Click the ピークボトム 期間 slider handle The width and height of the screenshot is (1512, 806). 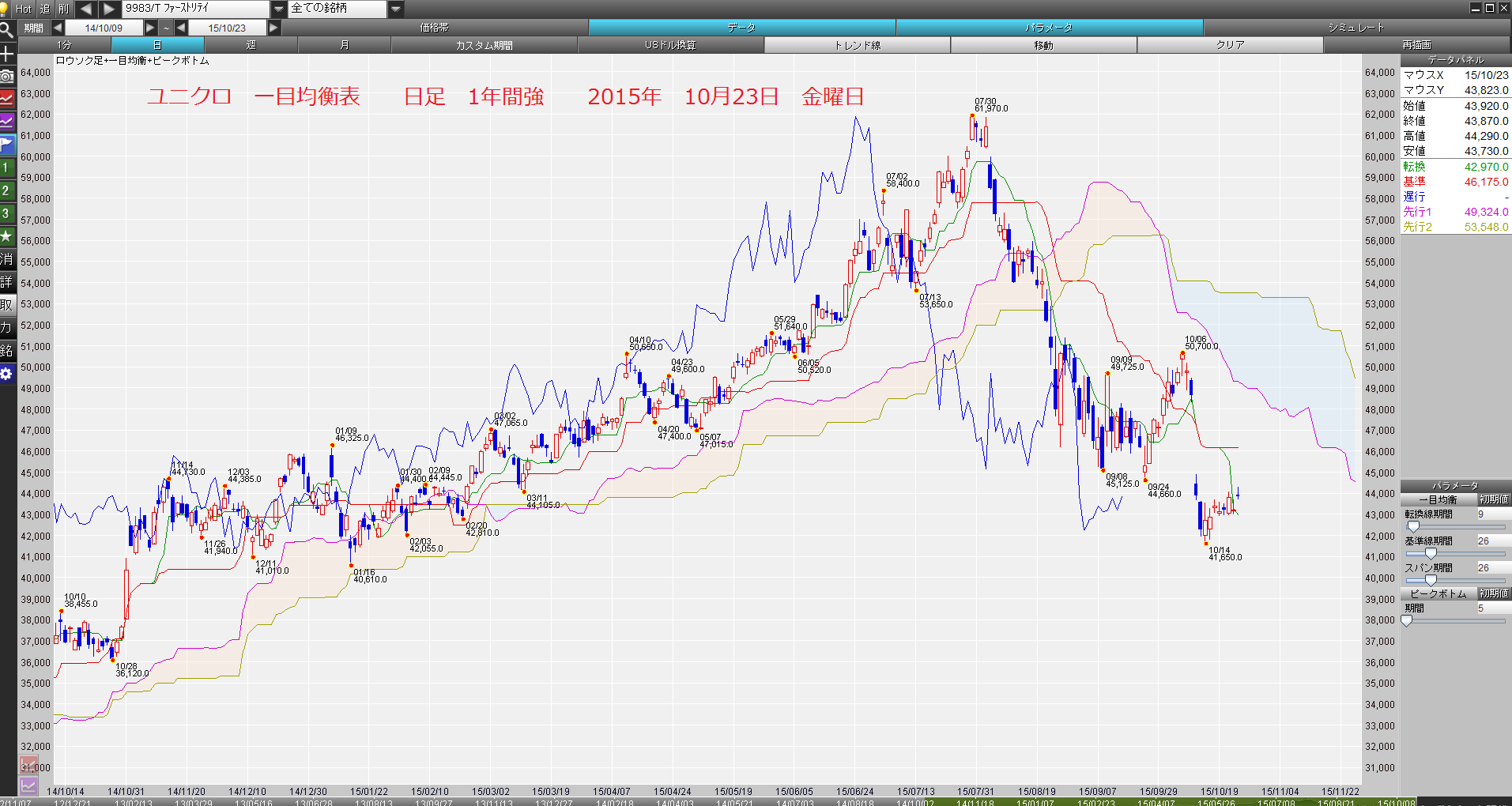tap(1407, 621)
